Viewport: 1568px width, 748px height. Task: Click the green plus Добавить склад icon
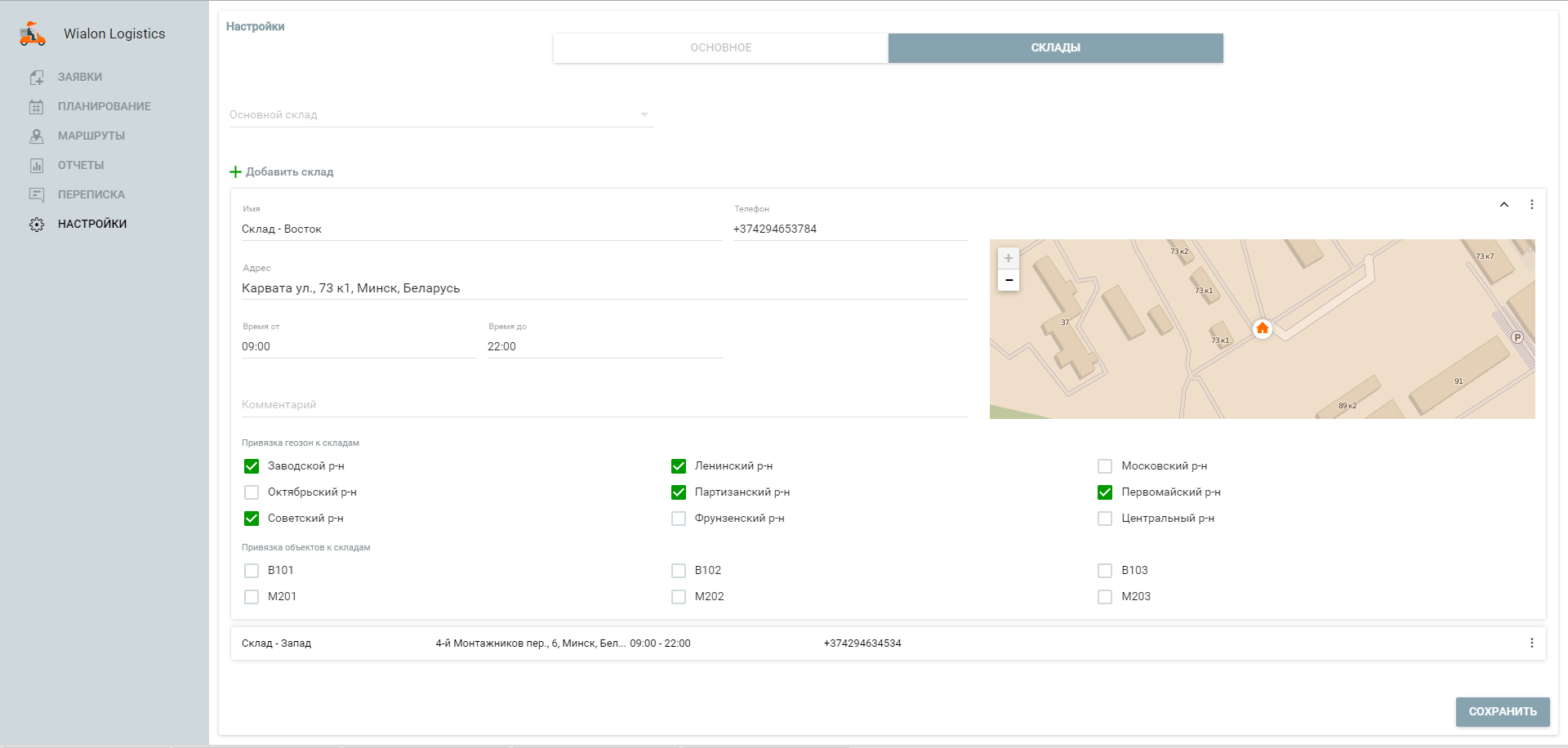click(x=236, y=172)
